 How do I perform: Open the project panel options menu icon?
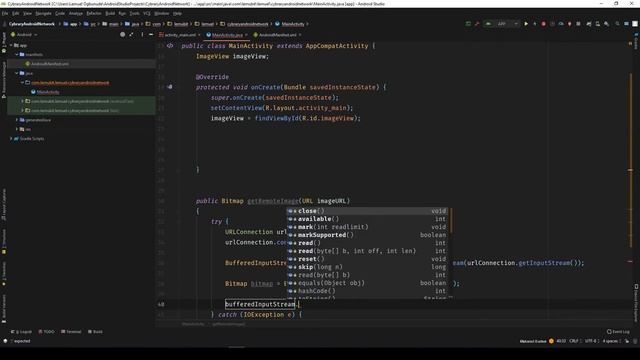tap(142, 35)
